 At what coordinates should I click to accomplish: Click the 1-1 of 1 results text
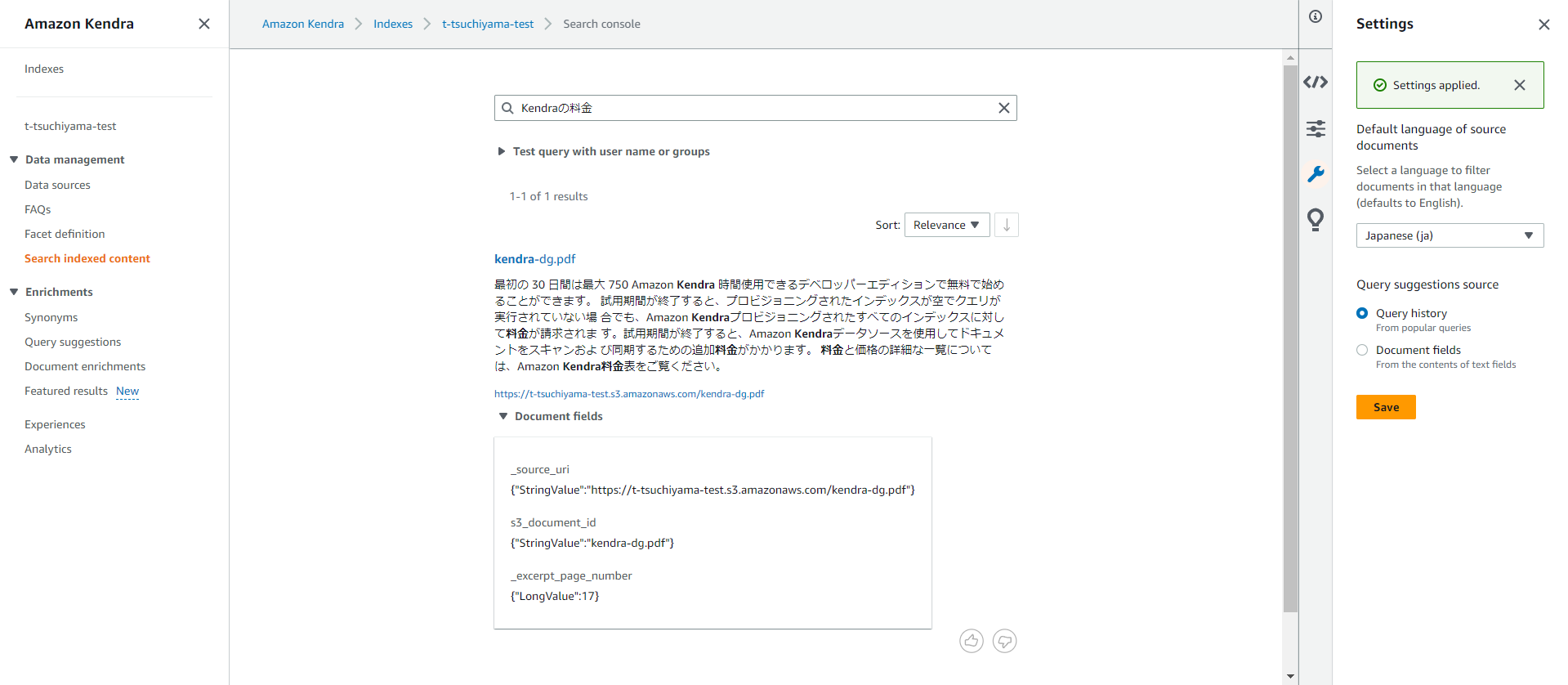[549, 196]
